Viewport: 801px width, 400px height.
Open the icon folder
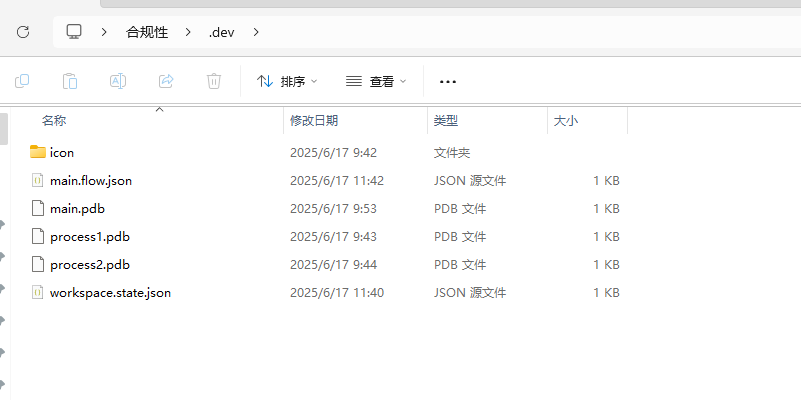coord(62,153)
